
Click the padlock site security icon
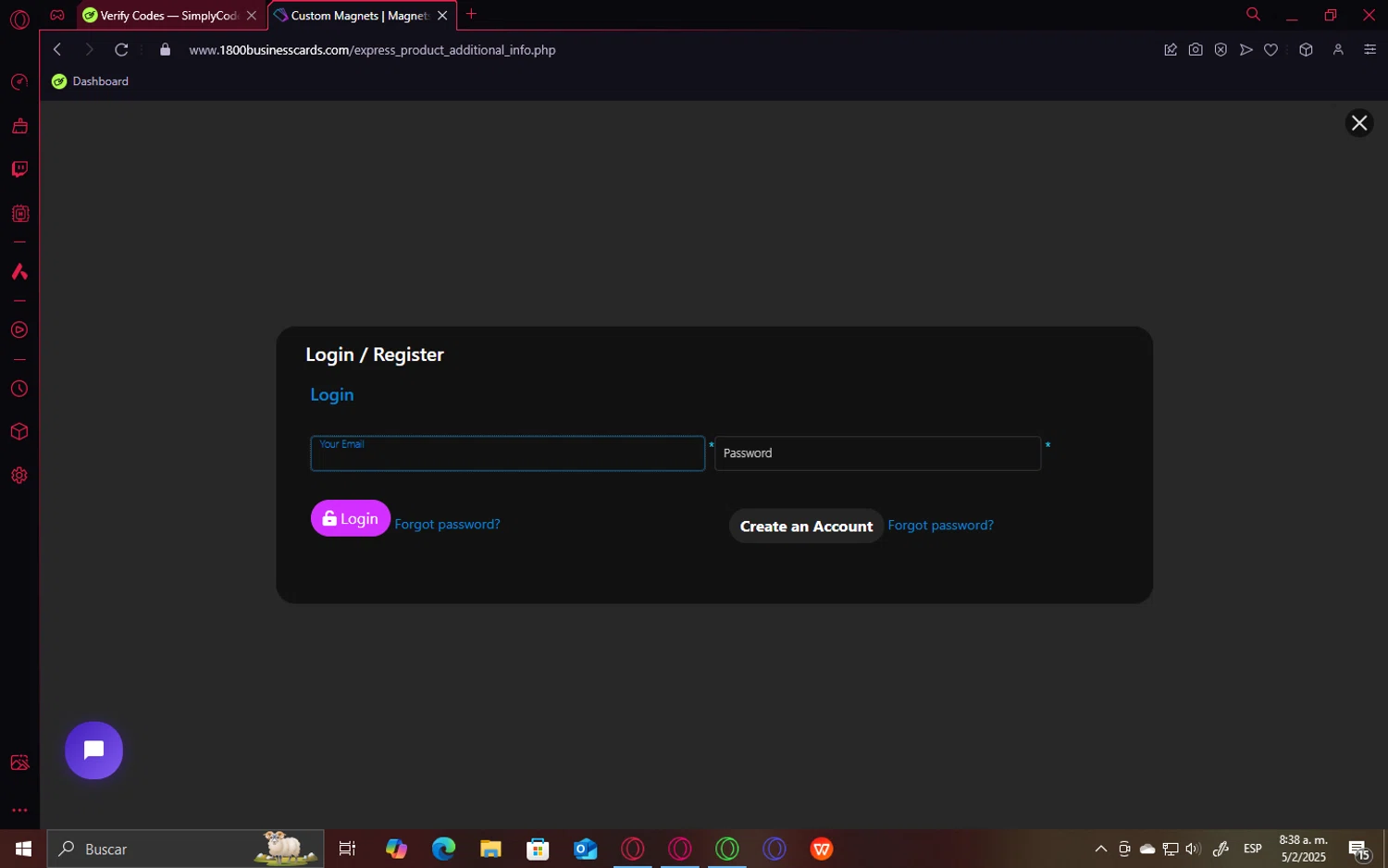(x=165, y=50)
